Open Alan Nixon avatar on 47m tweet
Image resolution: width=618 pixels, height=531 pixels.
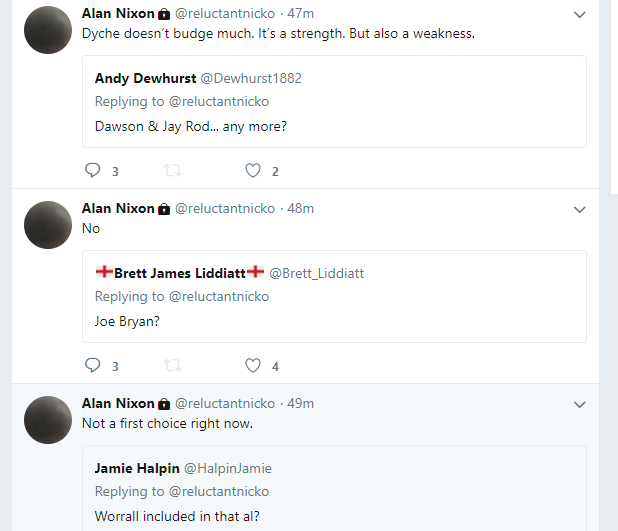(x=48, y=30)
